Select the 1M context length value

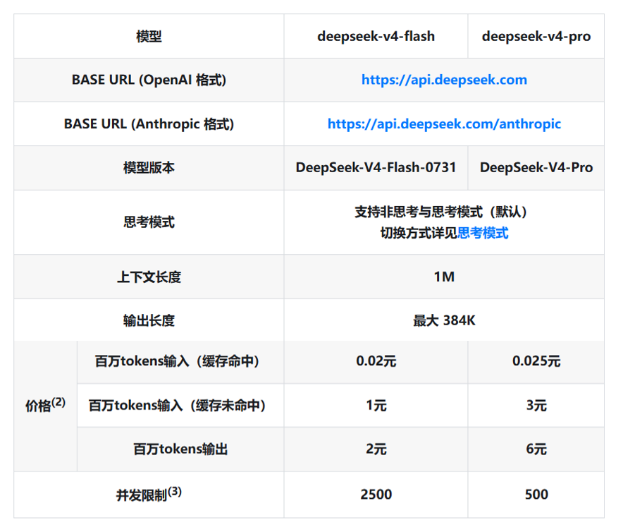pyautogui.click(x=444, y=277)
